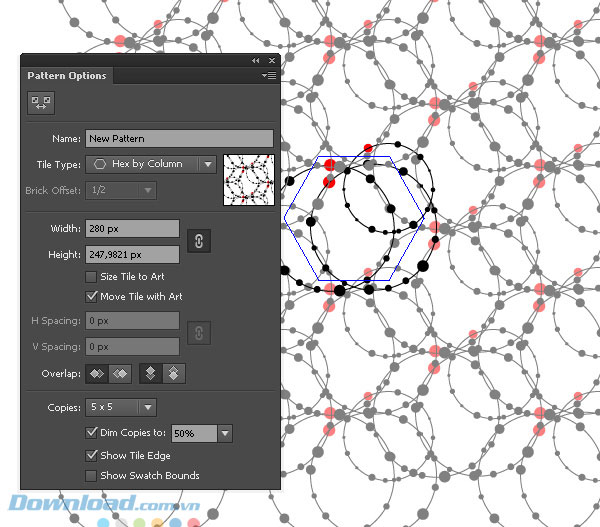Activate the Pattern Tile Tool icon
This screenshot has height=527, width=600.
(x=41, y=103)
